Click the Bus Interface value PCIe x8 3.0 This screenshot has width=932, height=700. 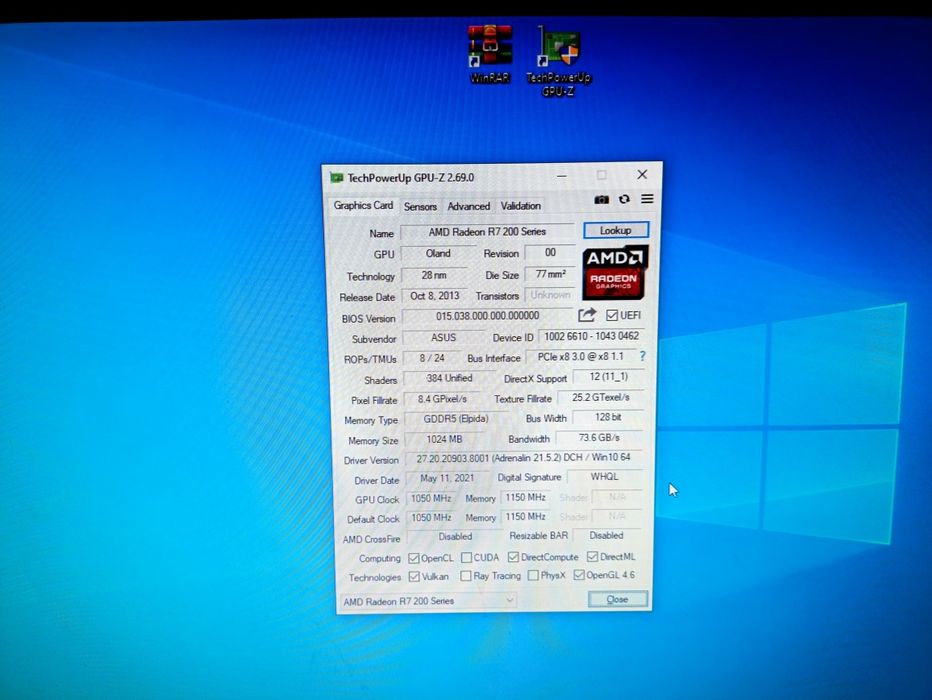(x=581, y=357)
